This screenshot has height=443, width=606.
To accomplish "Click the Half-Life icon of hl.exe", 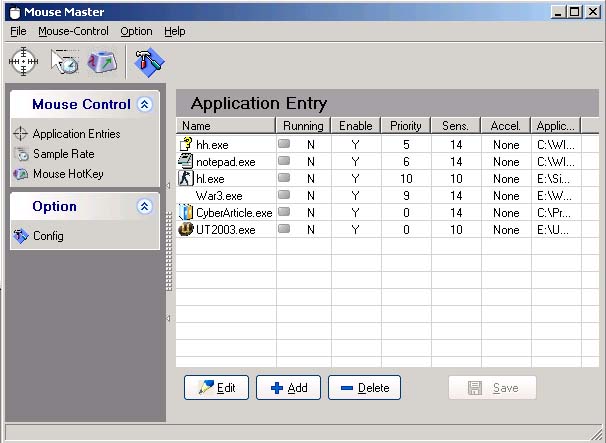I will [186, 178].
